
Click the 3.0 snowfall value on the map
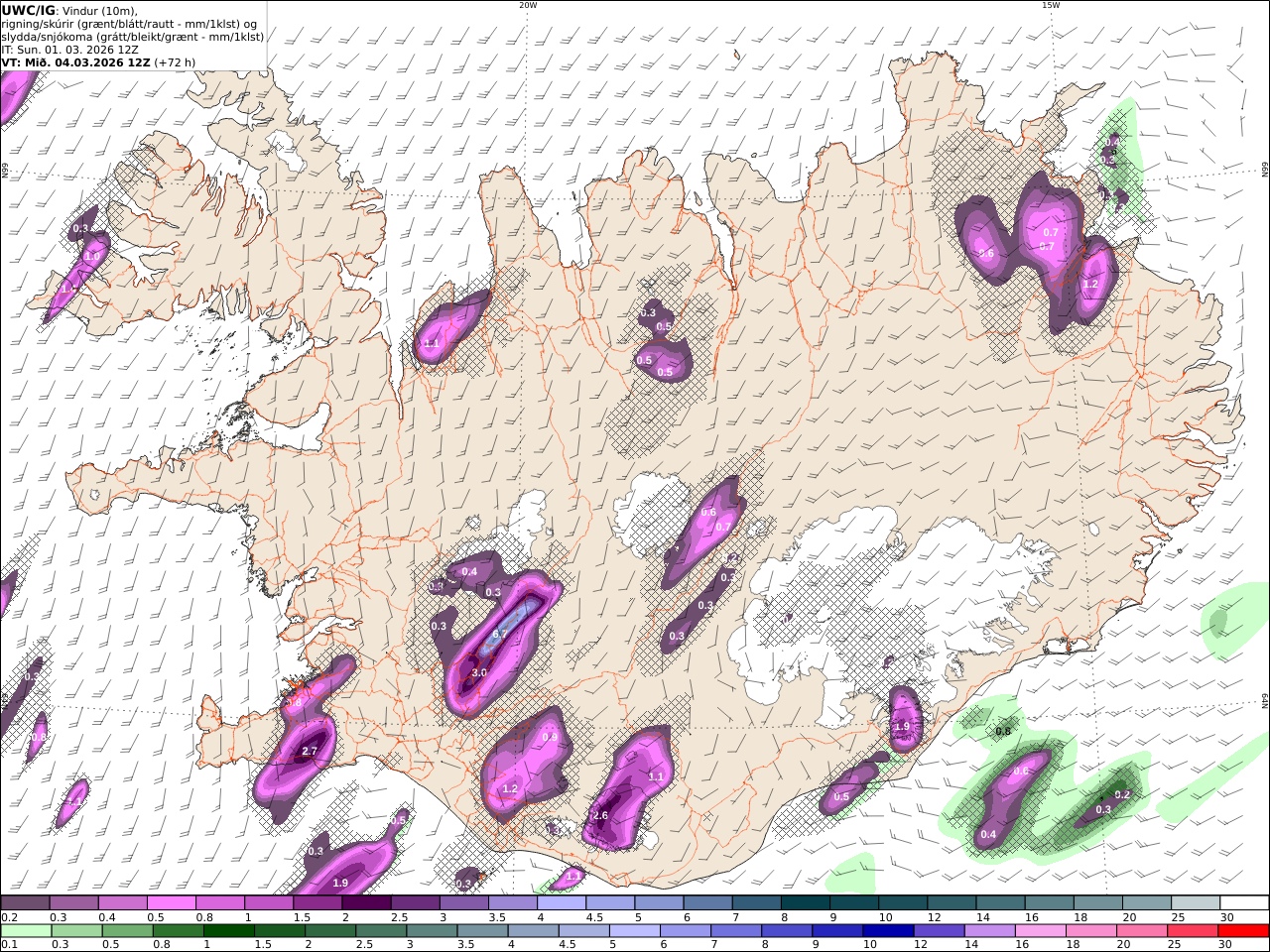click(x=479, y=672)
